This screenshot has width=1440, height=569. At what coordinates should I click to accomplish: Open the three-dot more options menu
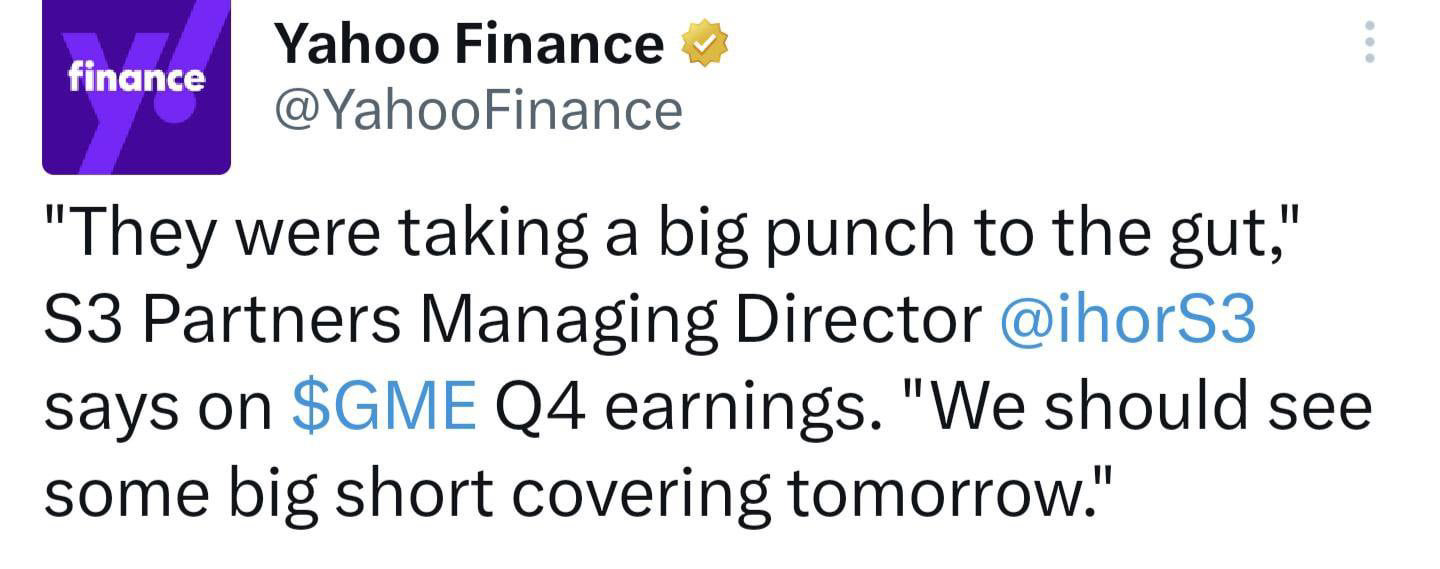[1369, 43]
